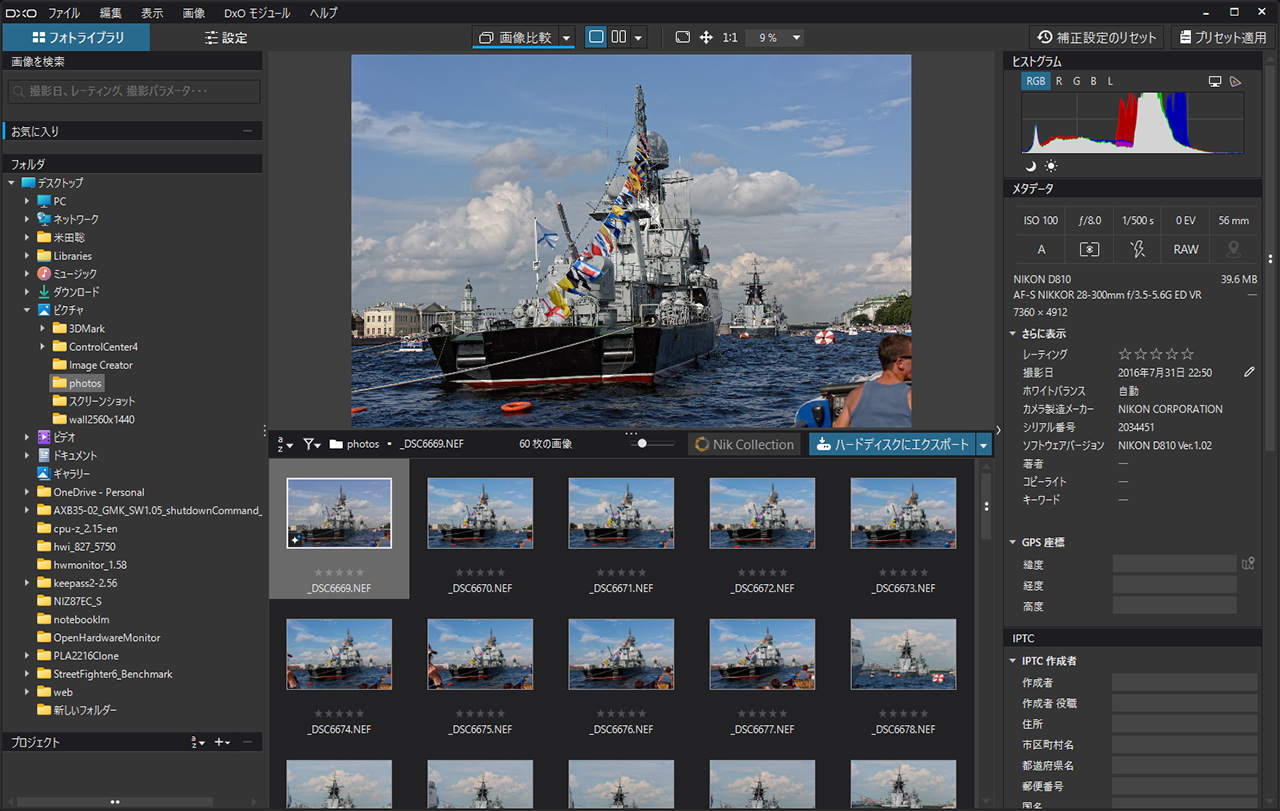Select the move/pan hand tool icon
Viewport: 1280px width, 811px height.
pyautogui.click(x=706, y=37)
